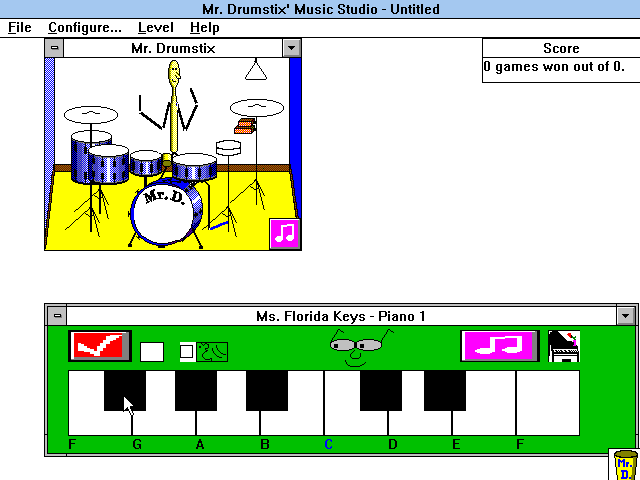
Task: Click the Mr. Drumstix window down-arrow button
Action: [x=291, y=48]
